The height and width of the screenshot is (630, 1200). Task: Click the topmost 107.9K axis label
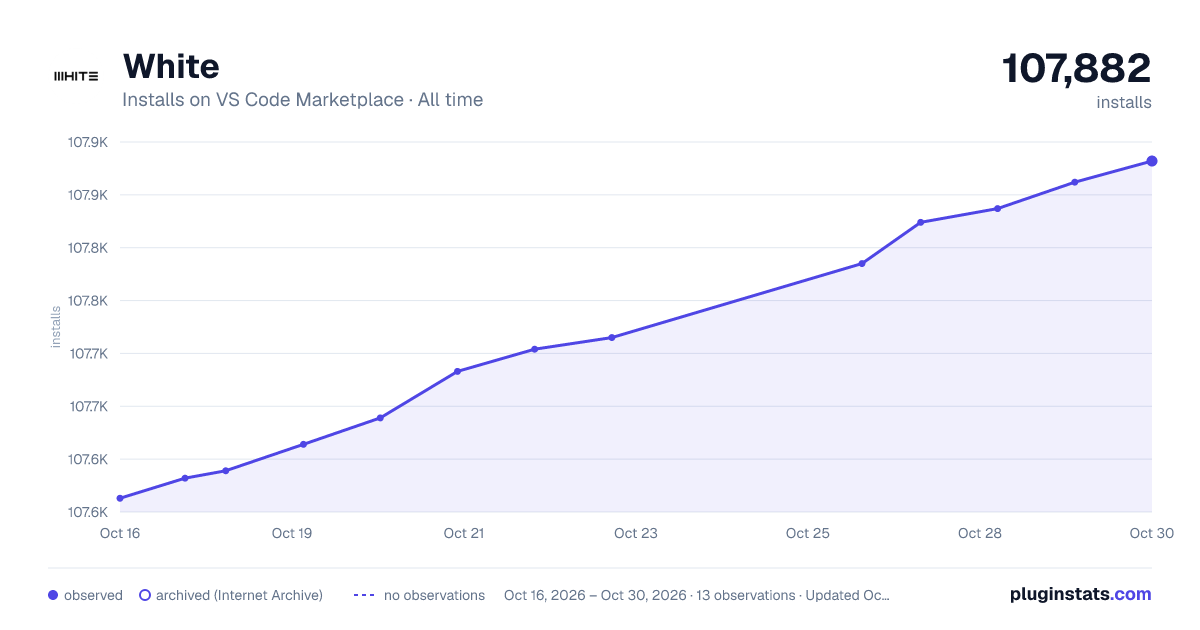(x=88, y=142)
